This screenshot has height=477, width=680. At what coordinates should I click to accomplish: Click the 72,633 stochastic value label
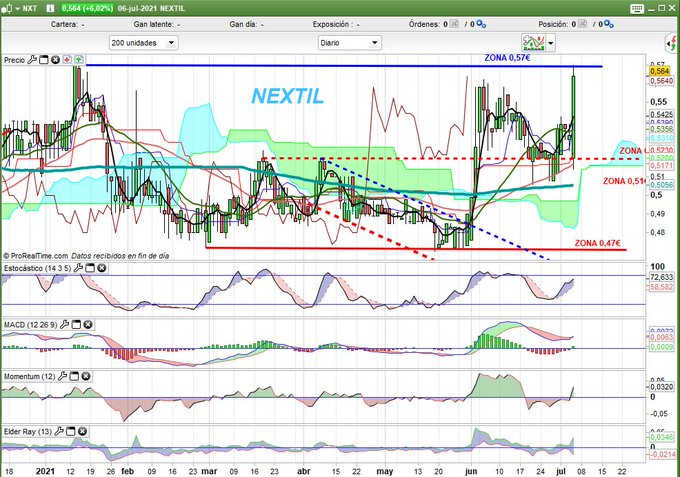click(661, 277)
